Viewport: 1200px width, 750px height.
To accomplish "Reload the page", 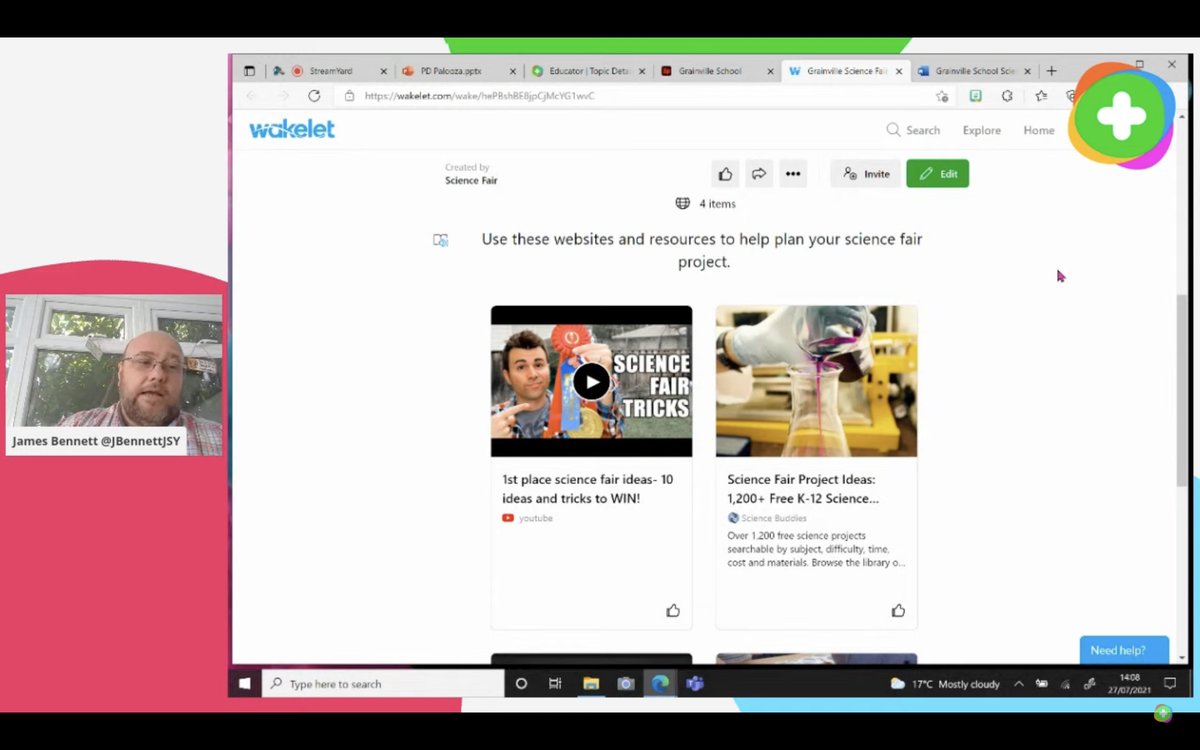I will click(x=314, y=96).
